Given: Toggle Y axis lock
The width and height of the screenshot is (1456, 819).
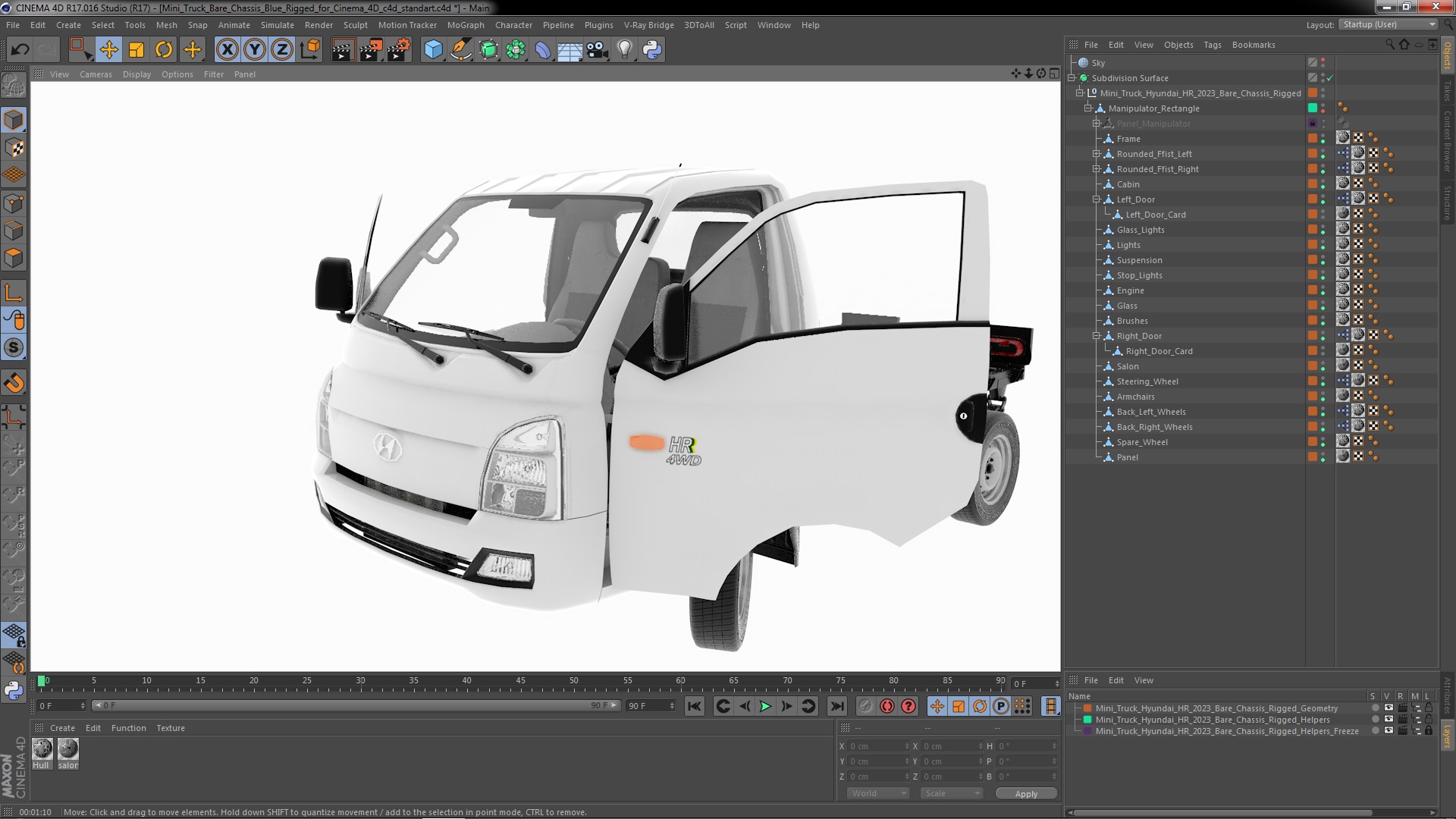Looking at the screenshot, I should (x=255, y=50).
